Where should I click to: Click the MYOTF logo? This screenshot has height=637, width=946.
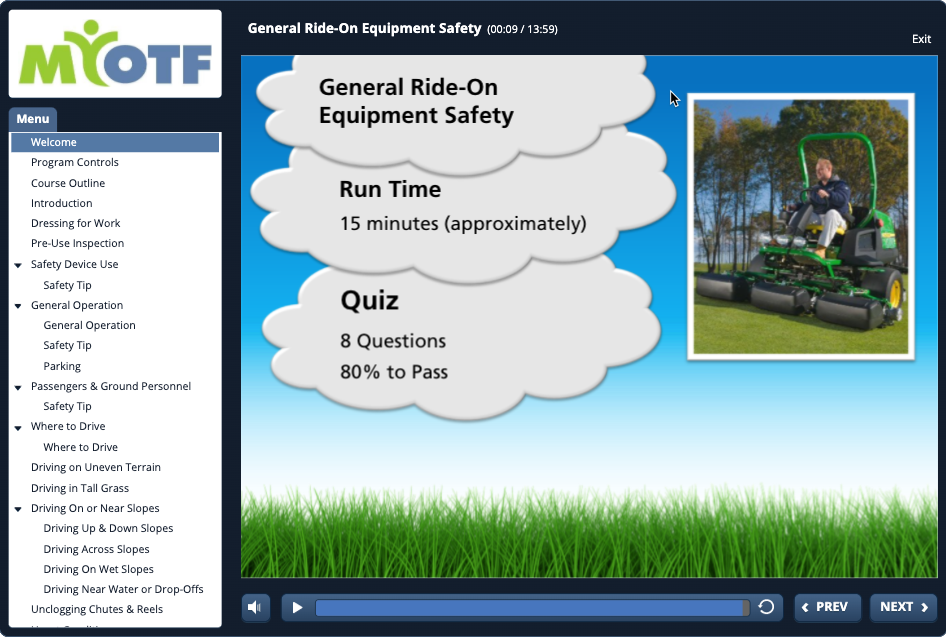(115, 53)
